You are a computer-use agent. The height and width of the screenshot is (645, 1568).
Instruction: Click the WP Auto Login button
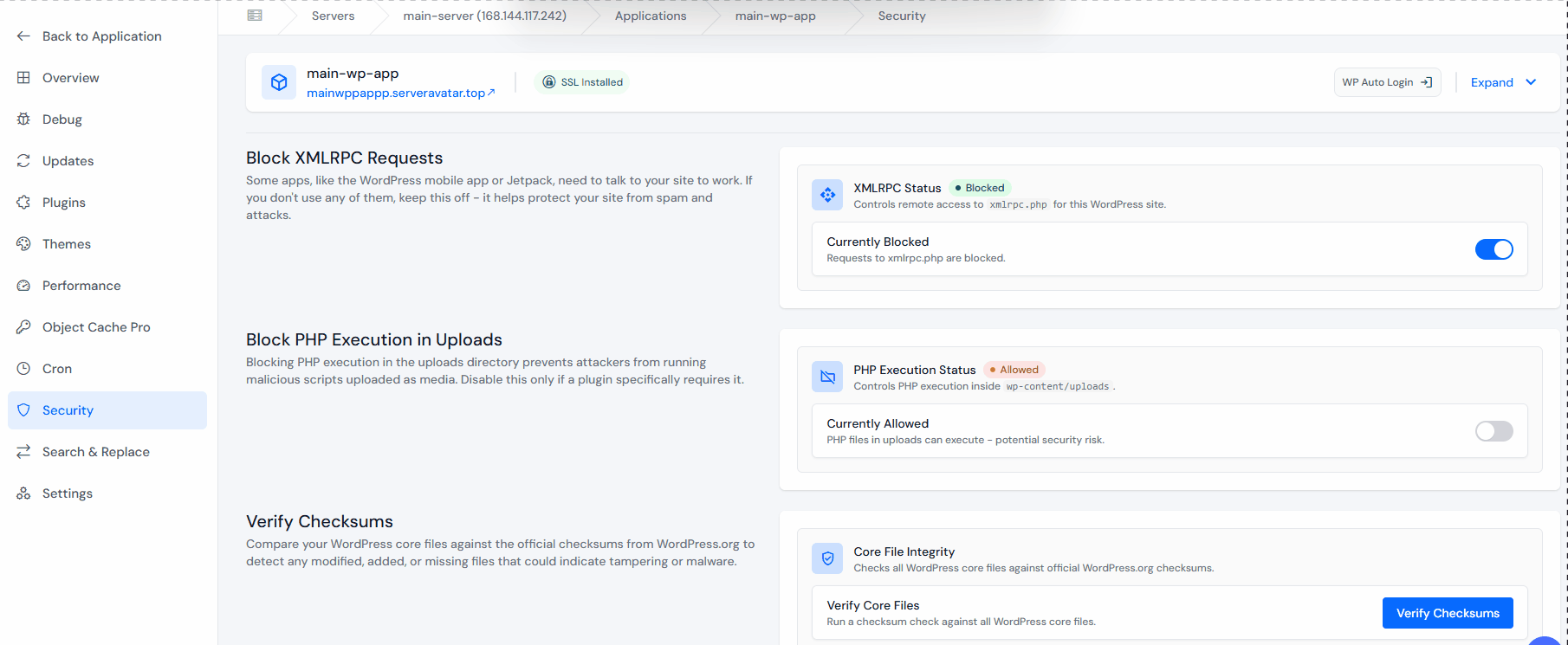1387,82
